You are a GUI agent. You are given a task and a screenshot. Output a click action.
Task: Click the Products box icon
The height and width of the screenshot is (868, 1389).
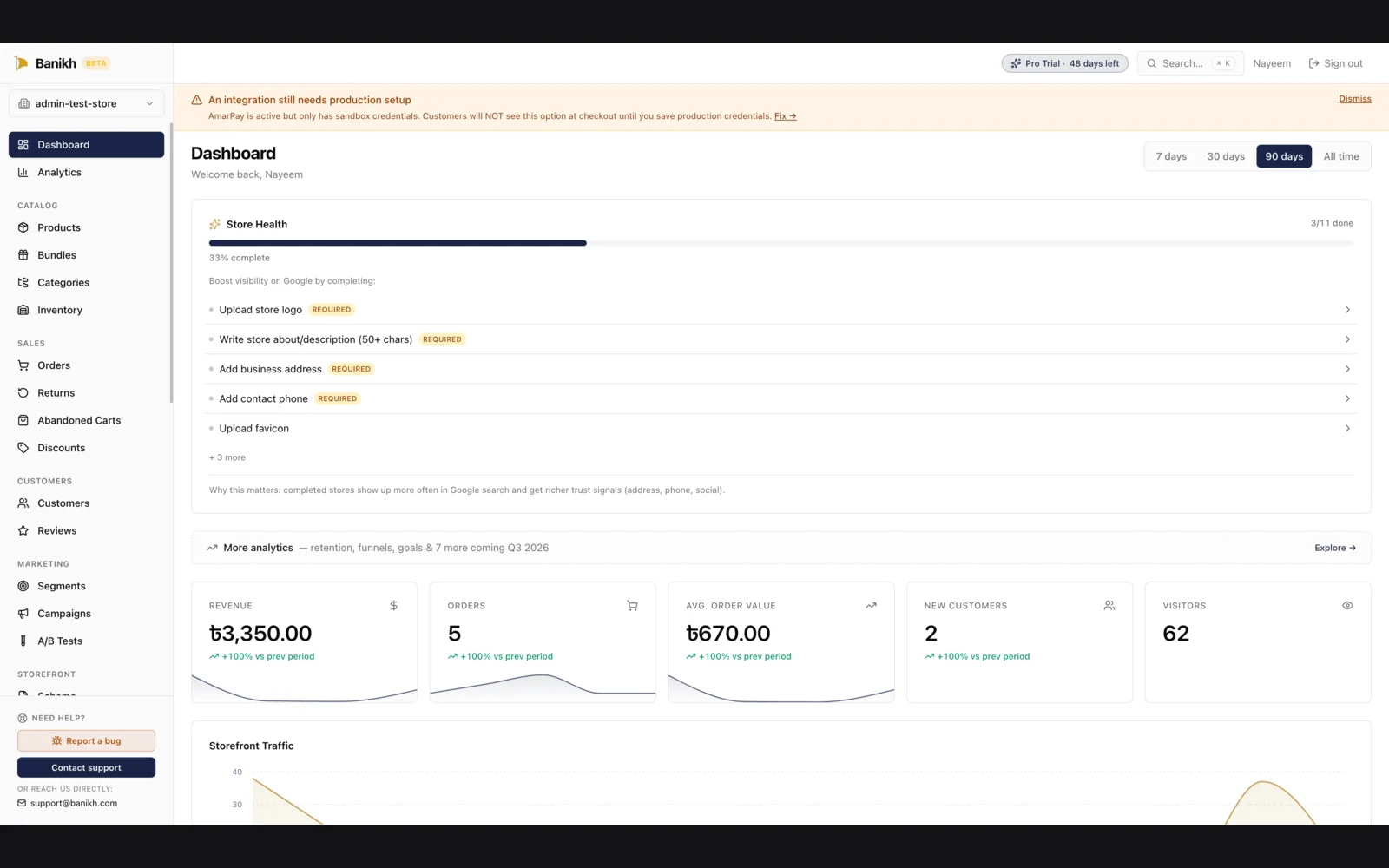[23, 227]
